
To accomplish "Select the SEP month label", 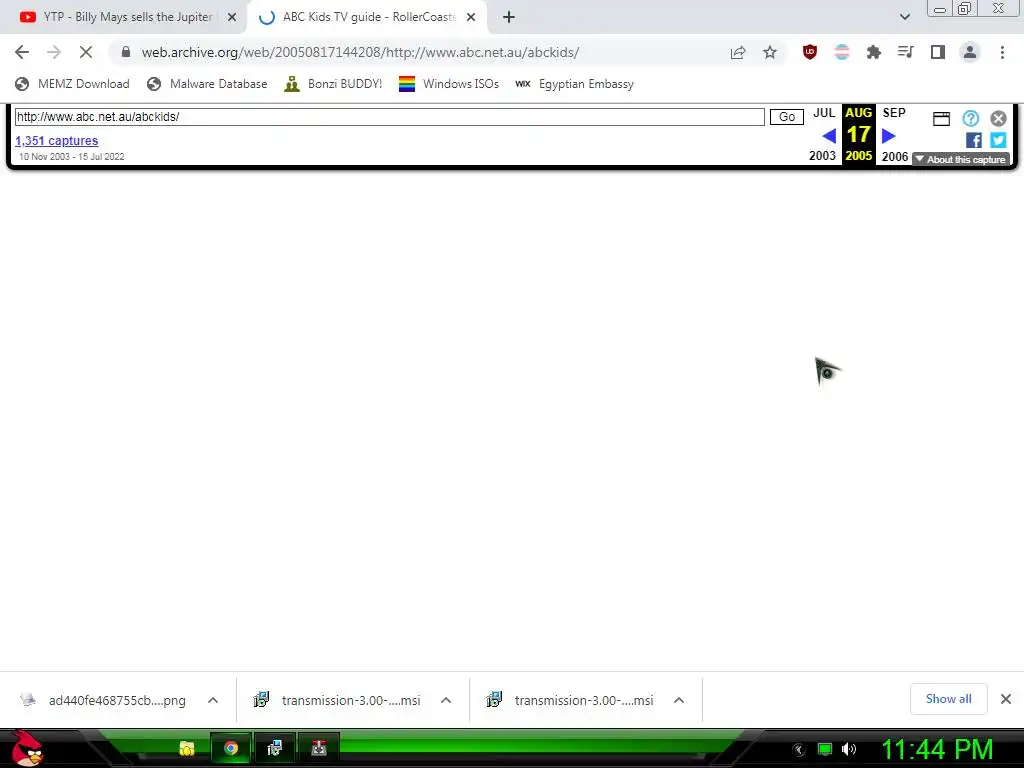I will pyautogui.click(x=894, y=113).
